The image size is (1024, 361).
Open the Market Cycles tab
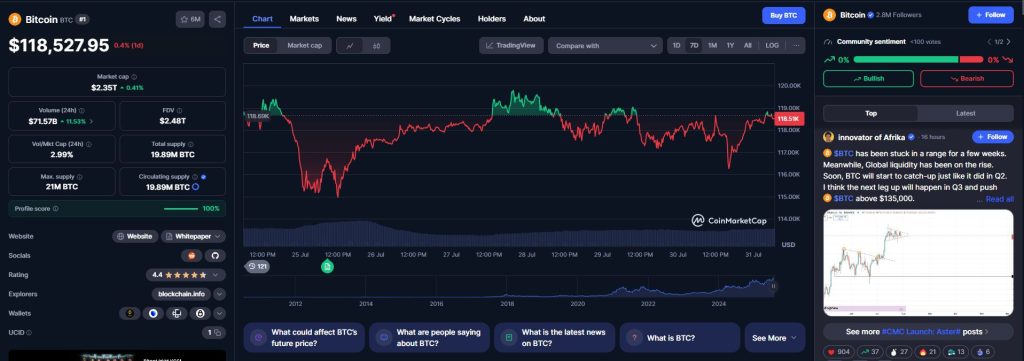pyautogui.click(x=434, y=19)
